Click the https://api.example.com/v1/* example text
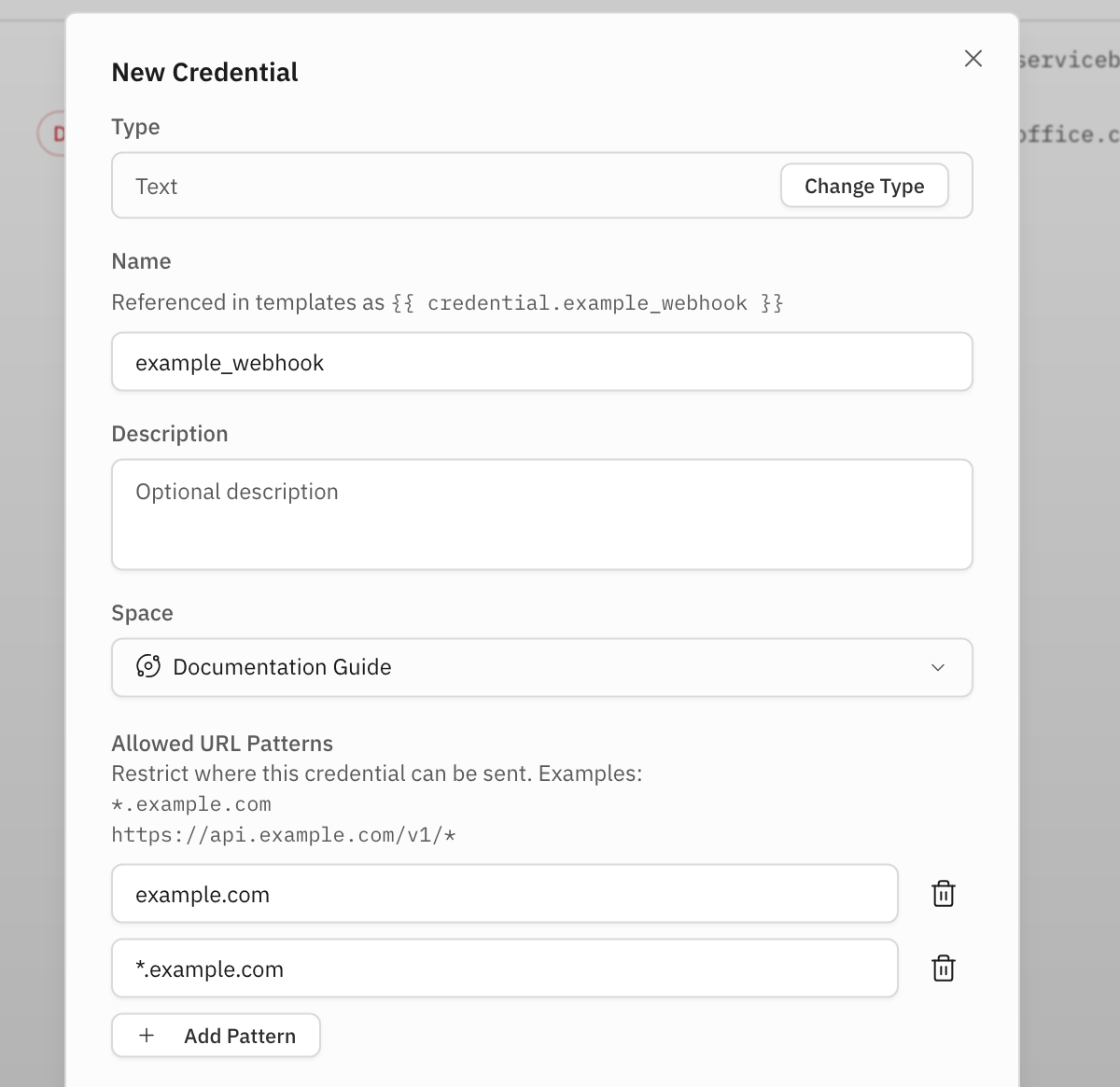The width and height of the screenshot is (1120, 1087). pos(284,834)
